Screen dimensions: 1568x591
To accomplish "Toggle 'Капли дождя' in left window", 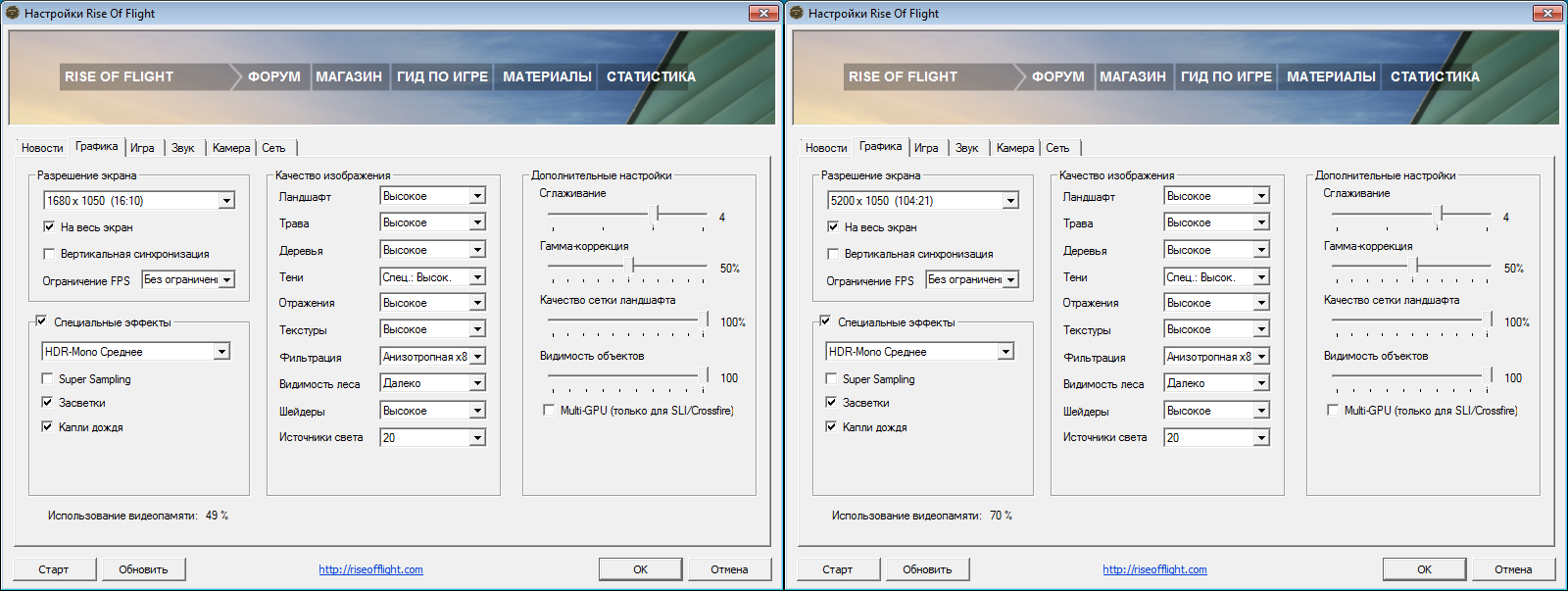I will coord(47,426).
